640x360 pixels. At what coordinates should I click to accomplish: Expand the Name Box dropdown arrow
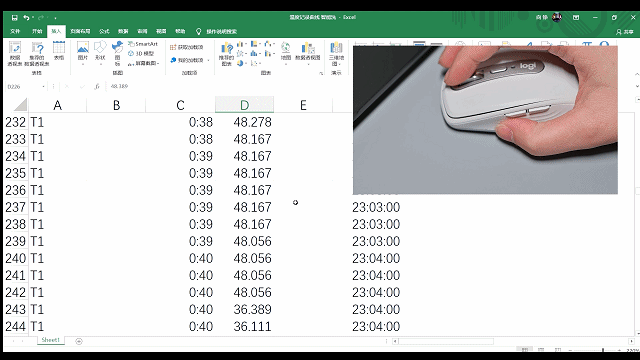pos(43,87)
